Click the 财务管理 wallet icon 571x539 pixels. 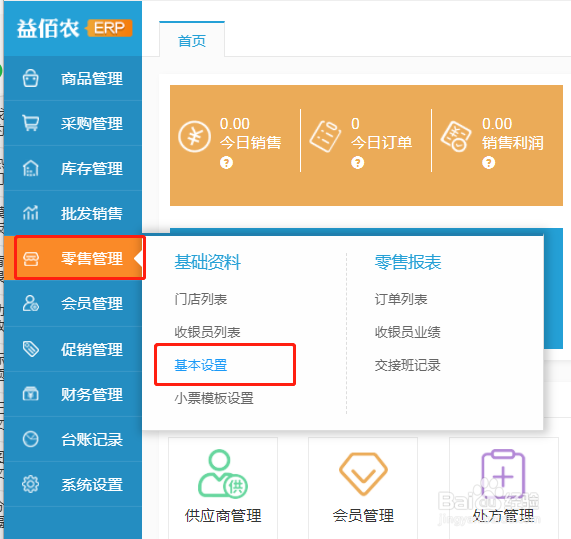click(31, 394)
